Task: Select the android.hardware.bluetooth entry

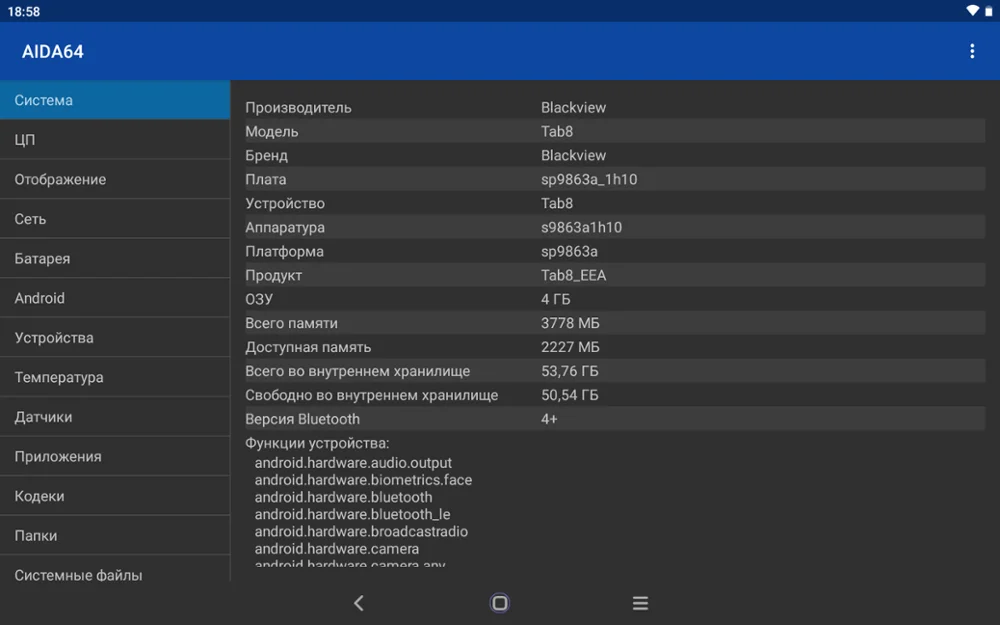Action: click(343, 497)
